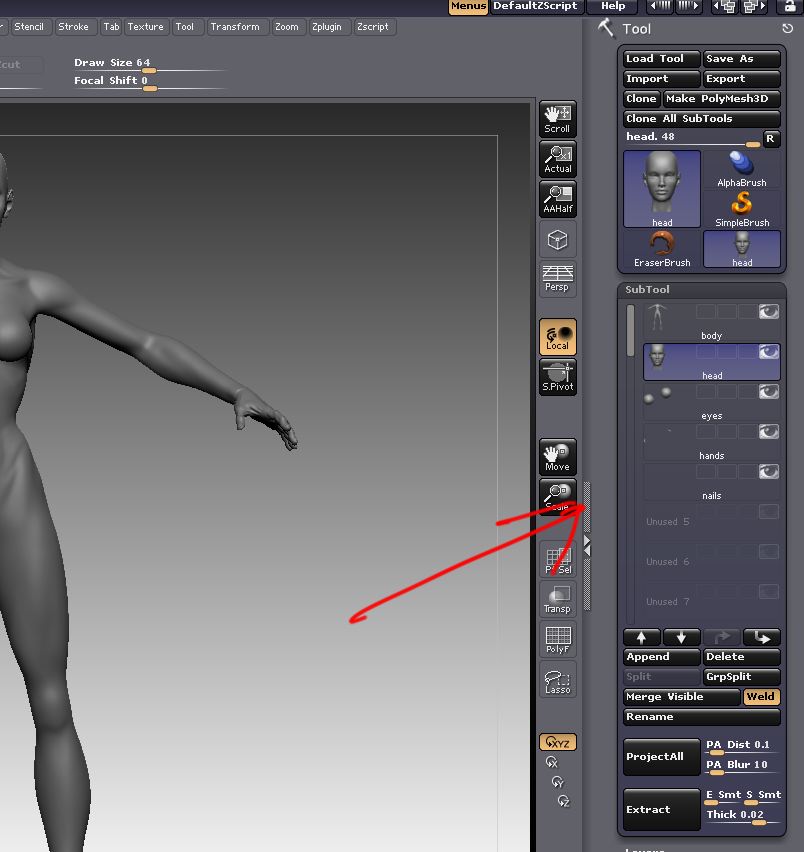Click the Scroll canvas icon
Screen dimensions: 804x852
click(557, 119)
